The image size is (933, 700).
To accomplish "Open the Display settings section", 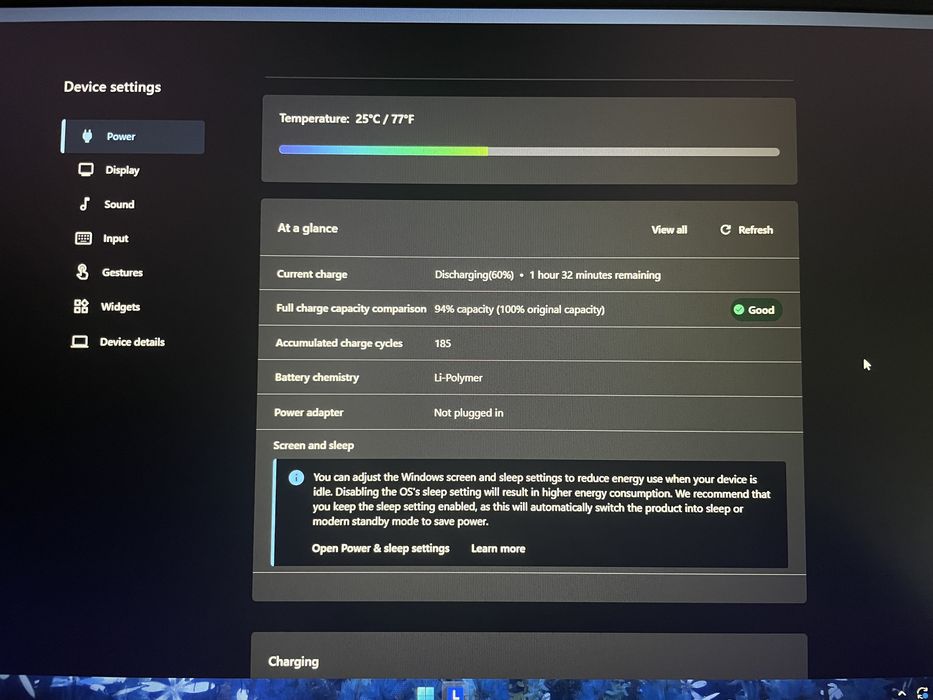I will 109,170.
